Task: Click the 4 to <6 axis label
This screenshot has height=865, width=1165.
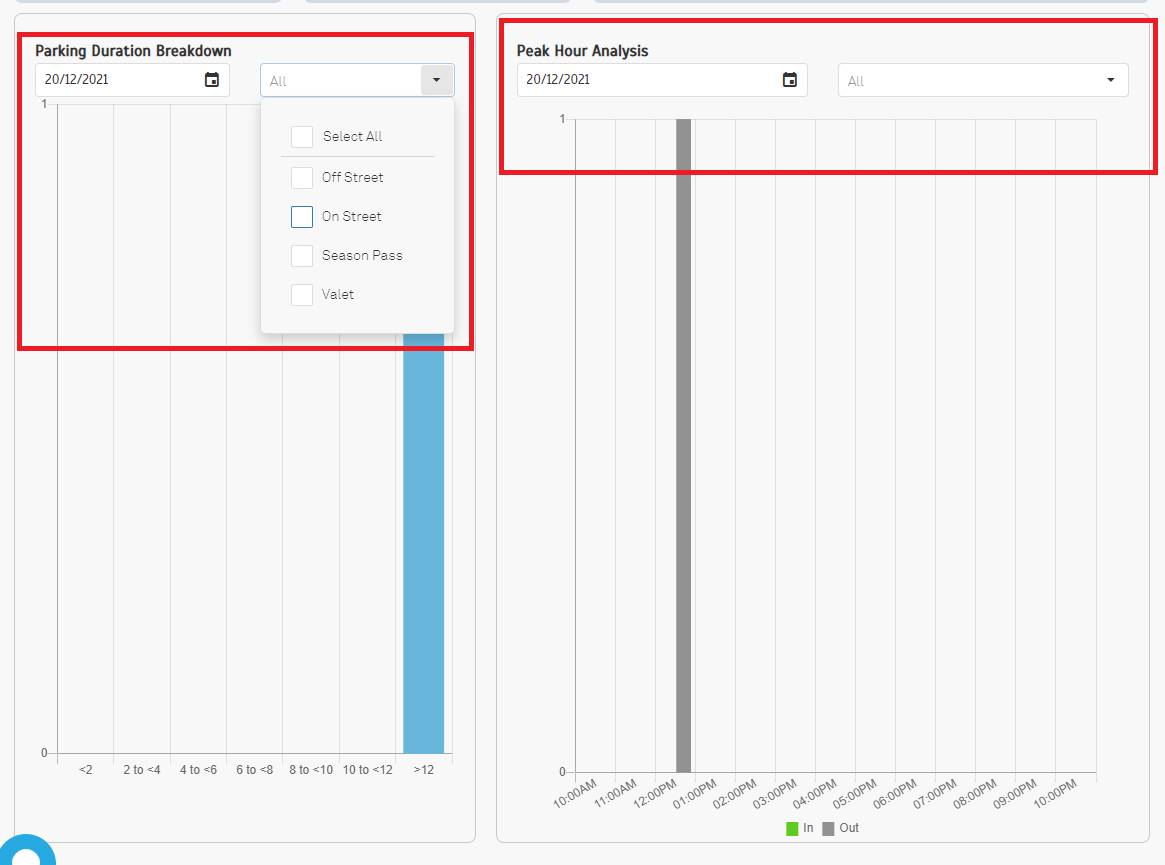Action: pyautogui.click(x=198, y=770)
